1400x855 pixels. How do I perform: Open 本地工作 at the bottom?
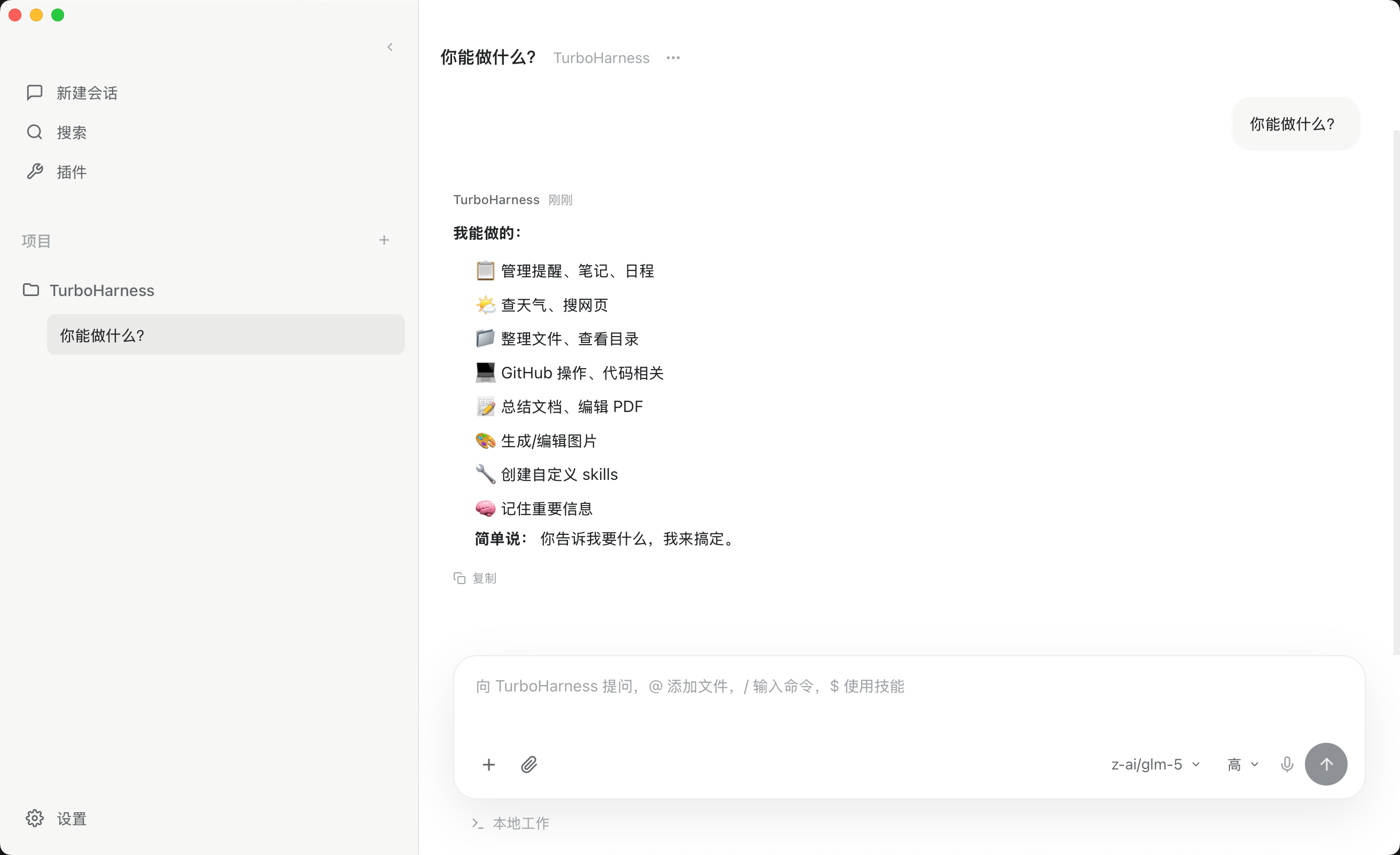(521, 822)
